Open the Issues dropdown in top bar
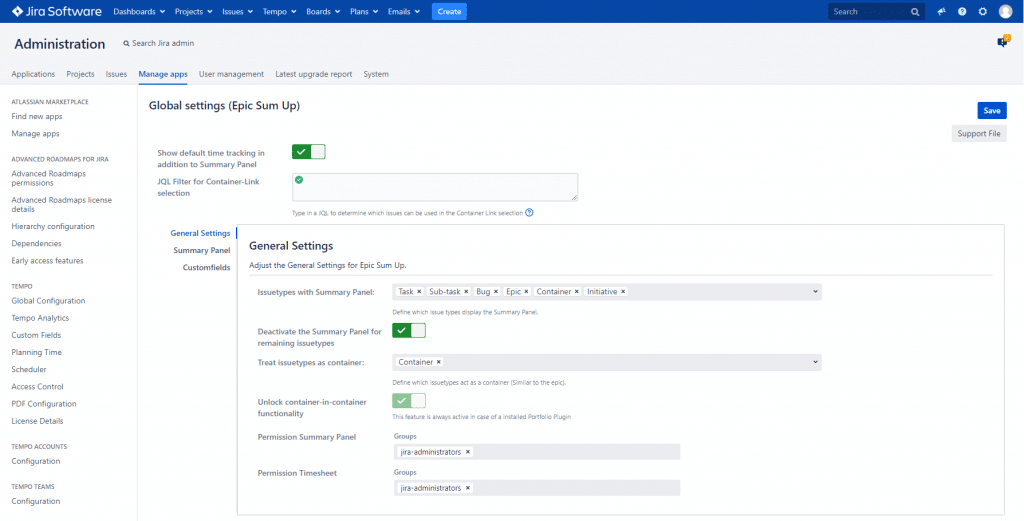 238,12
